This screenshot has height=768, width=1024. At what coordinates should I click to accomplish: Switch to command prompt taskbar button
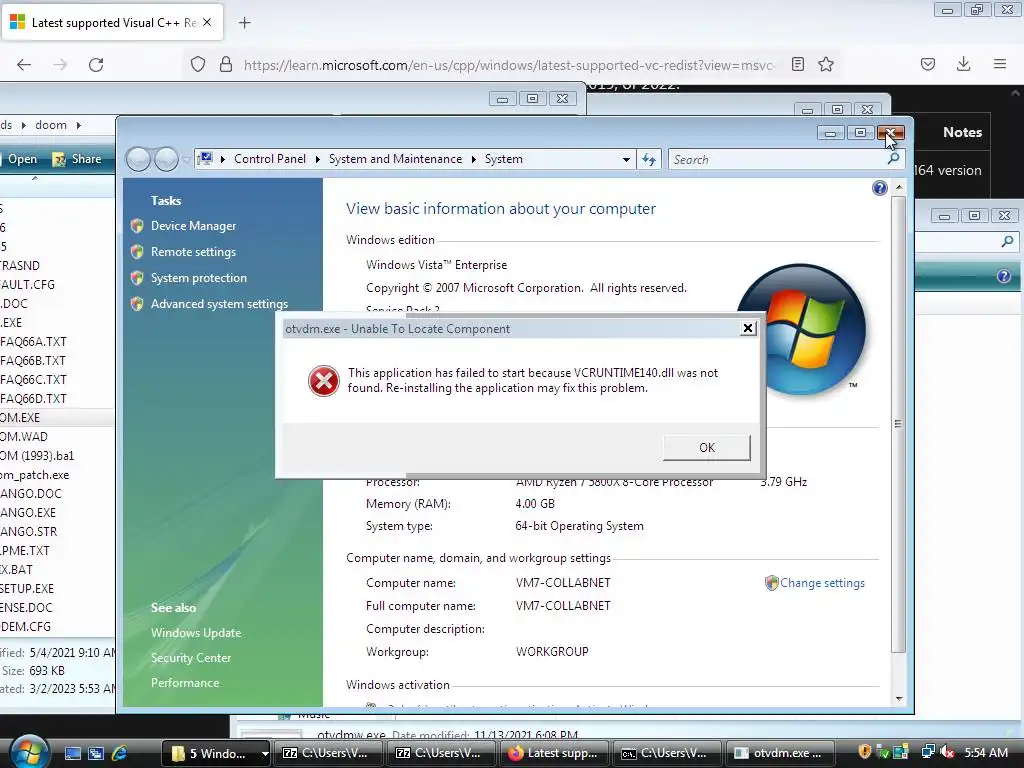click(666, 753)
